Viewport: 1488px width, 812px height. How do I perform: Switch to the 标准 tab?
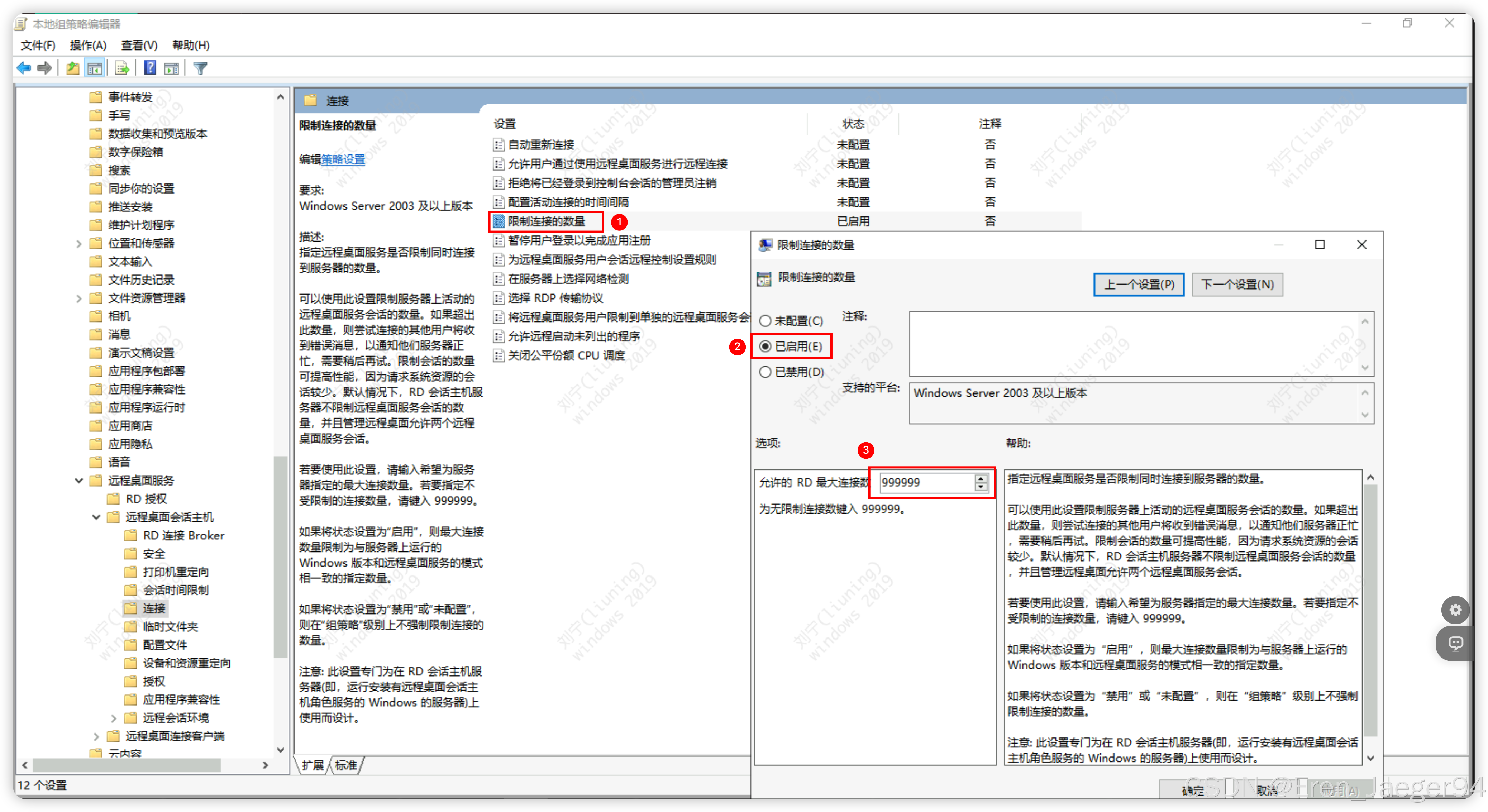click(345, 765)
